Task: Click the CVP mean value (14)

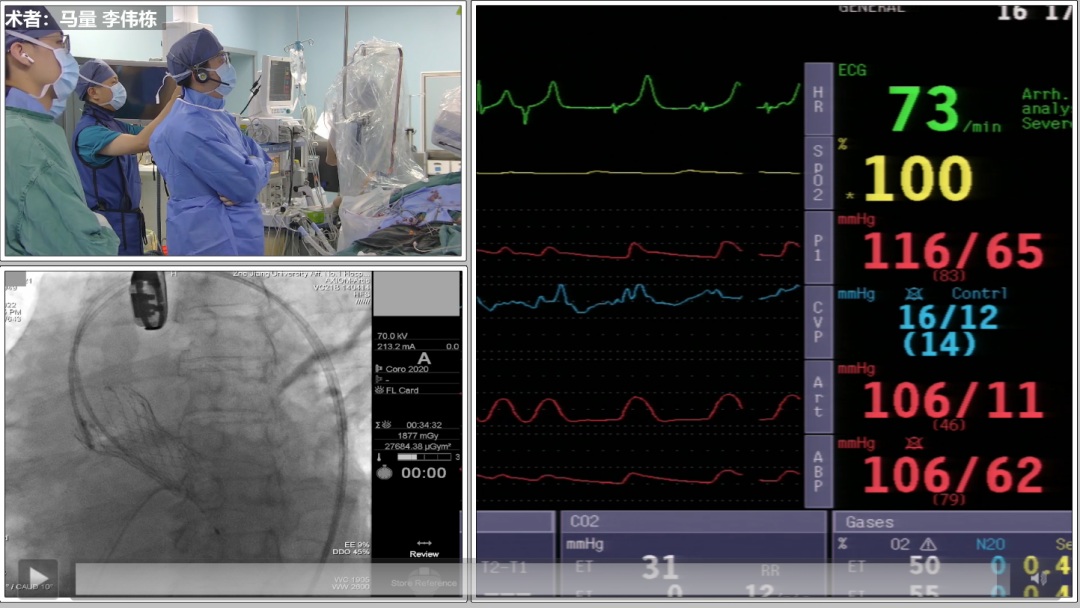Action: (939, 344)
